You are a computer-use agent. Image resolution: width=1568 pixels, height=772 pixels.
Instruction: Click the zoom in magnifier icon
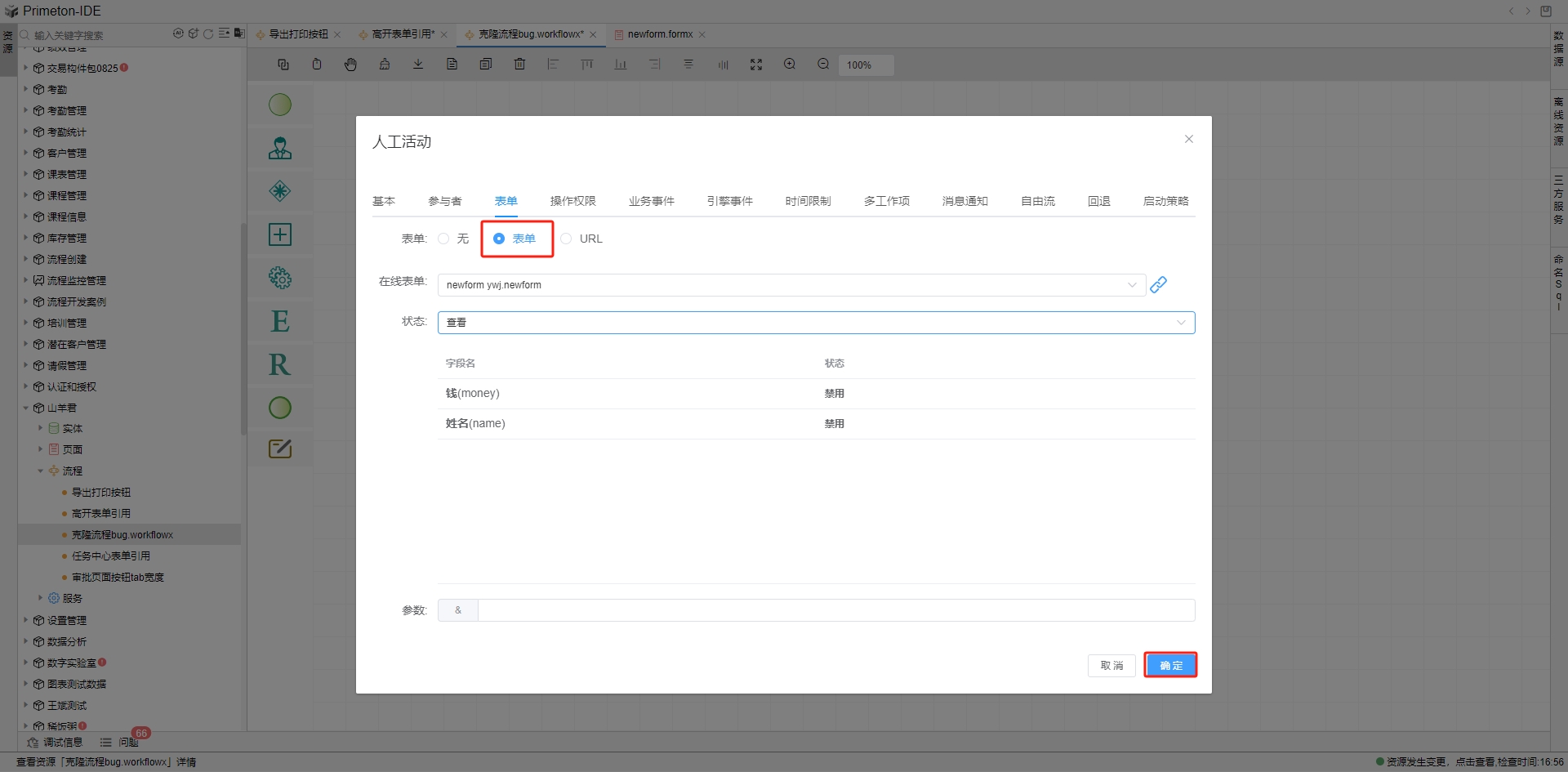790,65
